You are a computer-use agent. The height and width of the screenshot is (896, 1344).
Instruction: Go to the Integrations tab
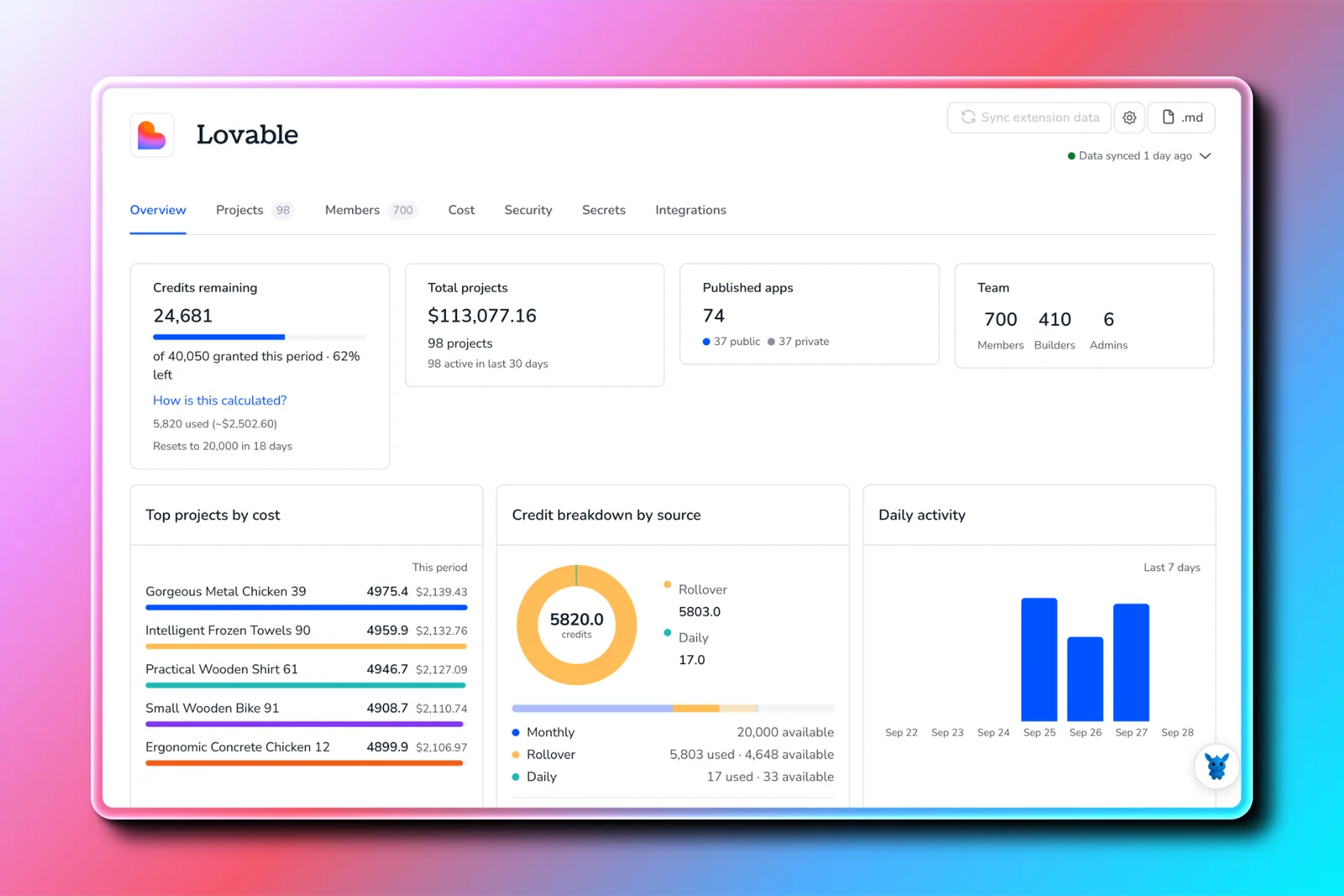(x=690, y=210)
